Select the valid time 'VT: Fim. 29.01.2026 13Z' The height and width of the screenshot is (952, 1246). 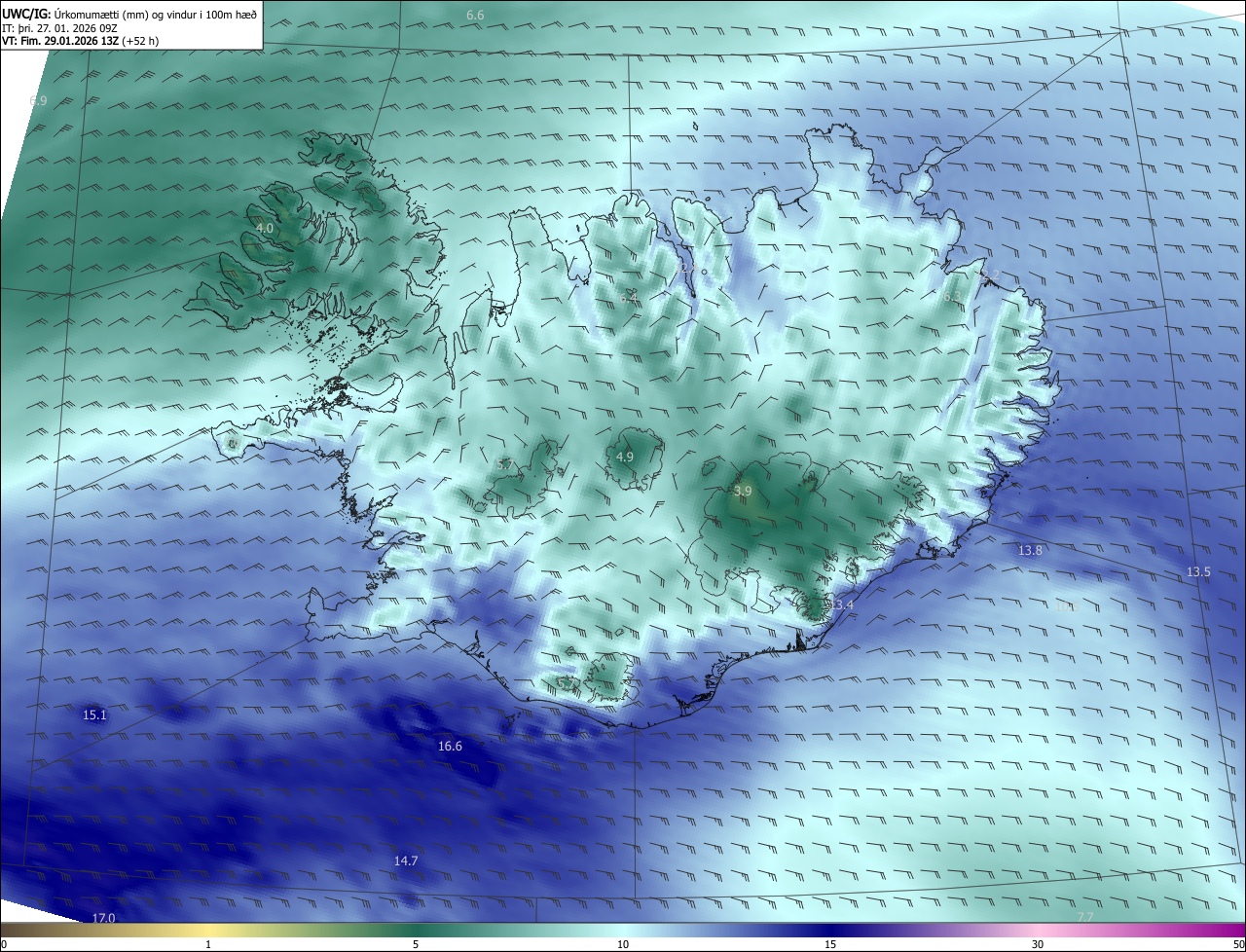60,41
